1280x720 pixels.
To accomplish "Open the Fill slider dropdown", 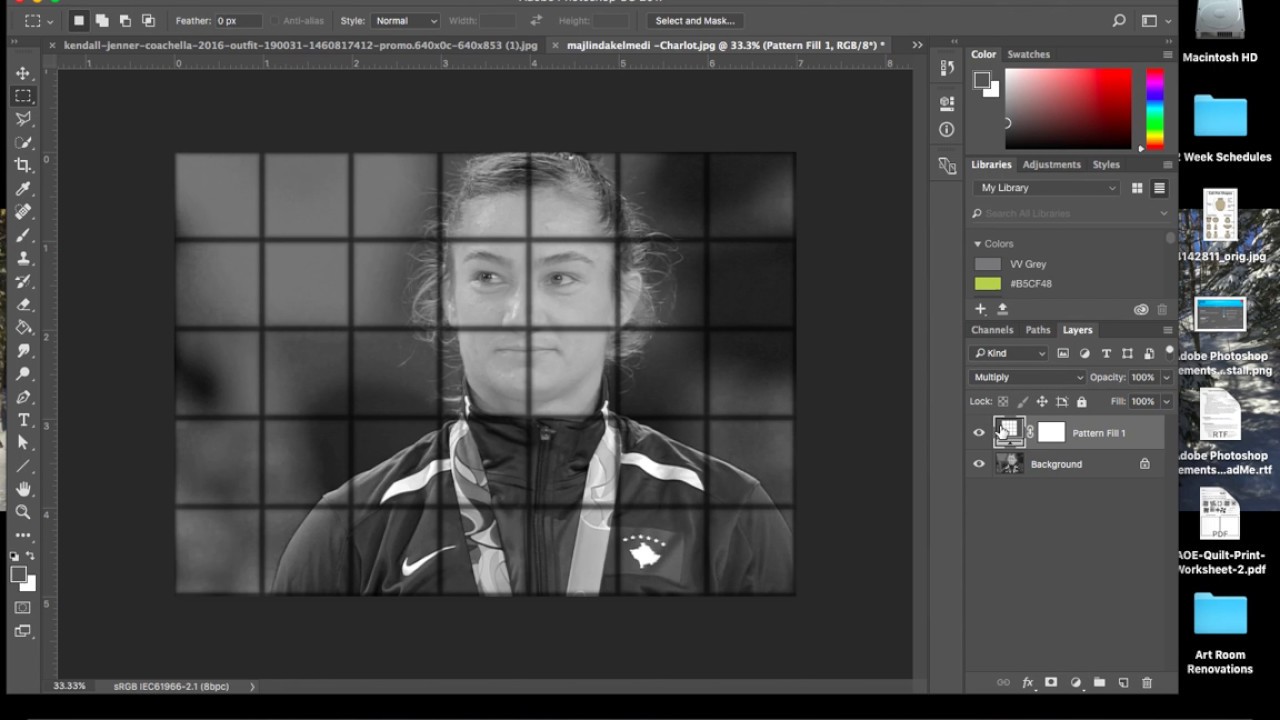I will (x=1166, y=401).
